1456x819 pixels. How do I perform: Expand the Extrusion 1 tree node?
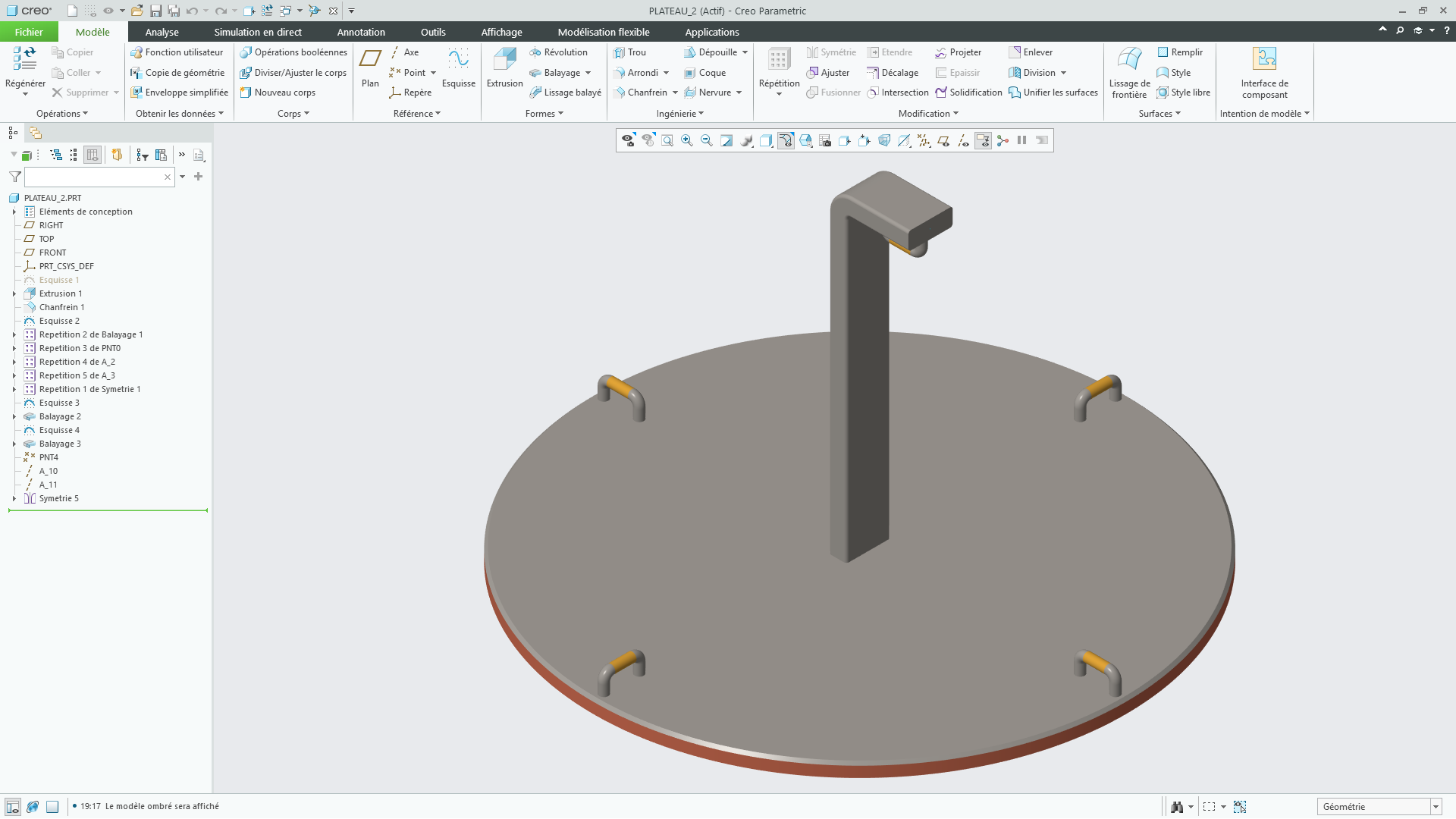[x=14, y=293]
